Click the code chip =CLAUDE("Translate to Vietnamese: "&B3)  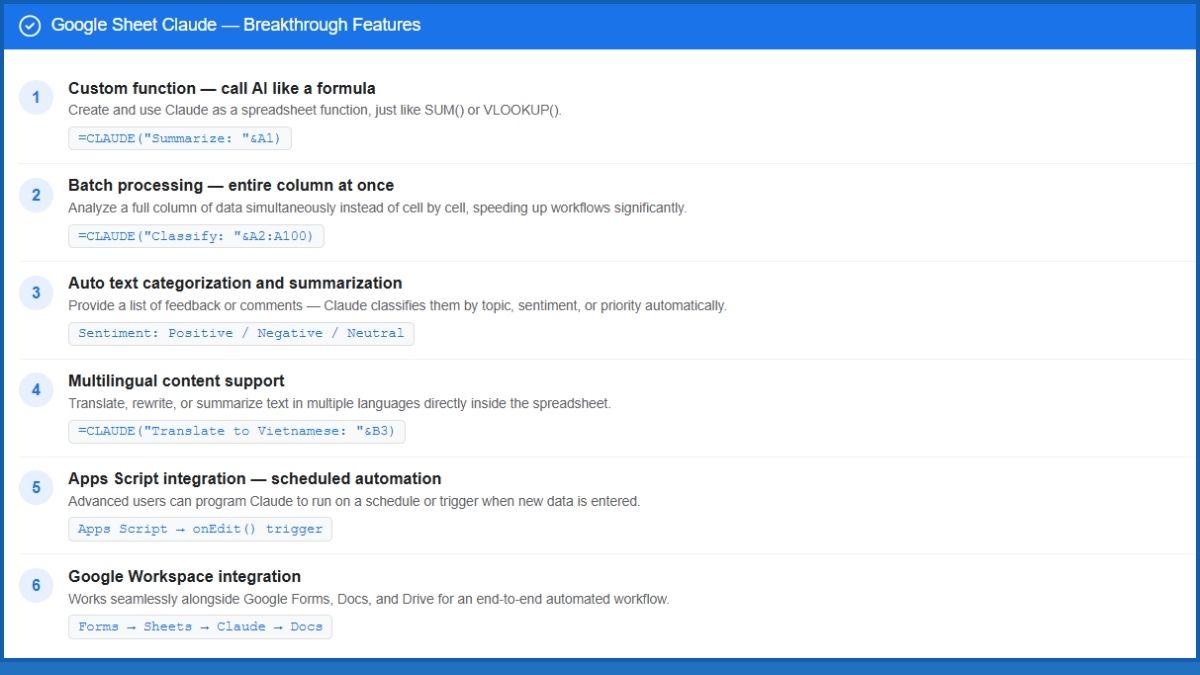(x=237, y=431)
